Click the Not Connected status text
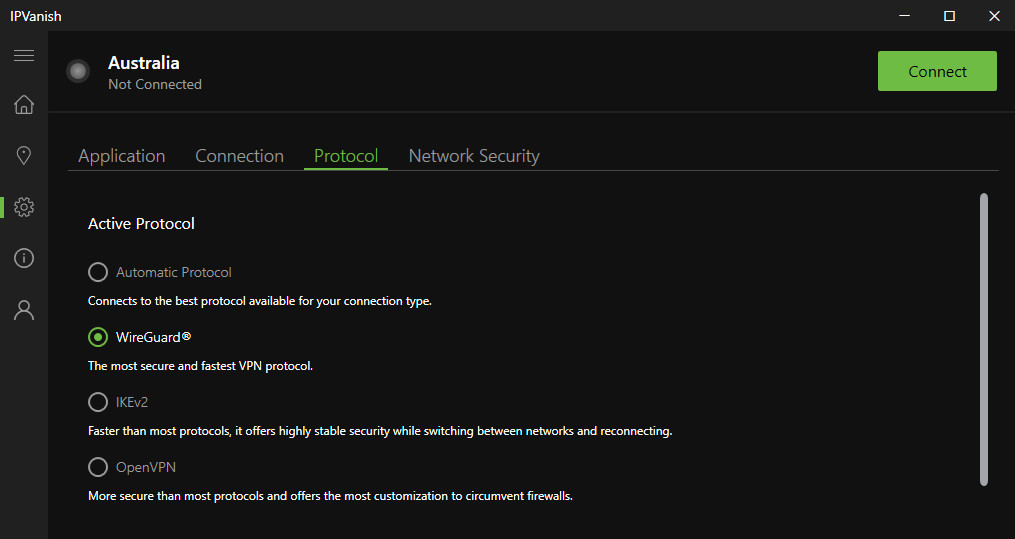The image size is (1015, 539). [x=155, y=84]
